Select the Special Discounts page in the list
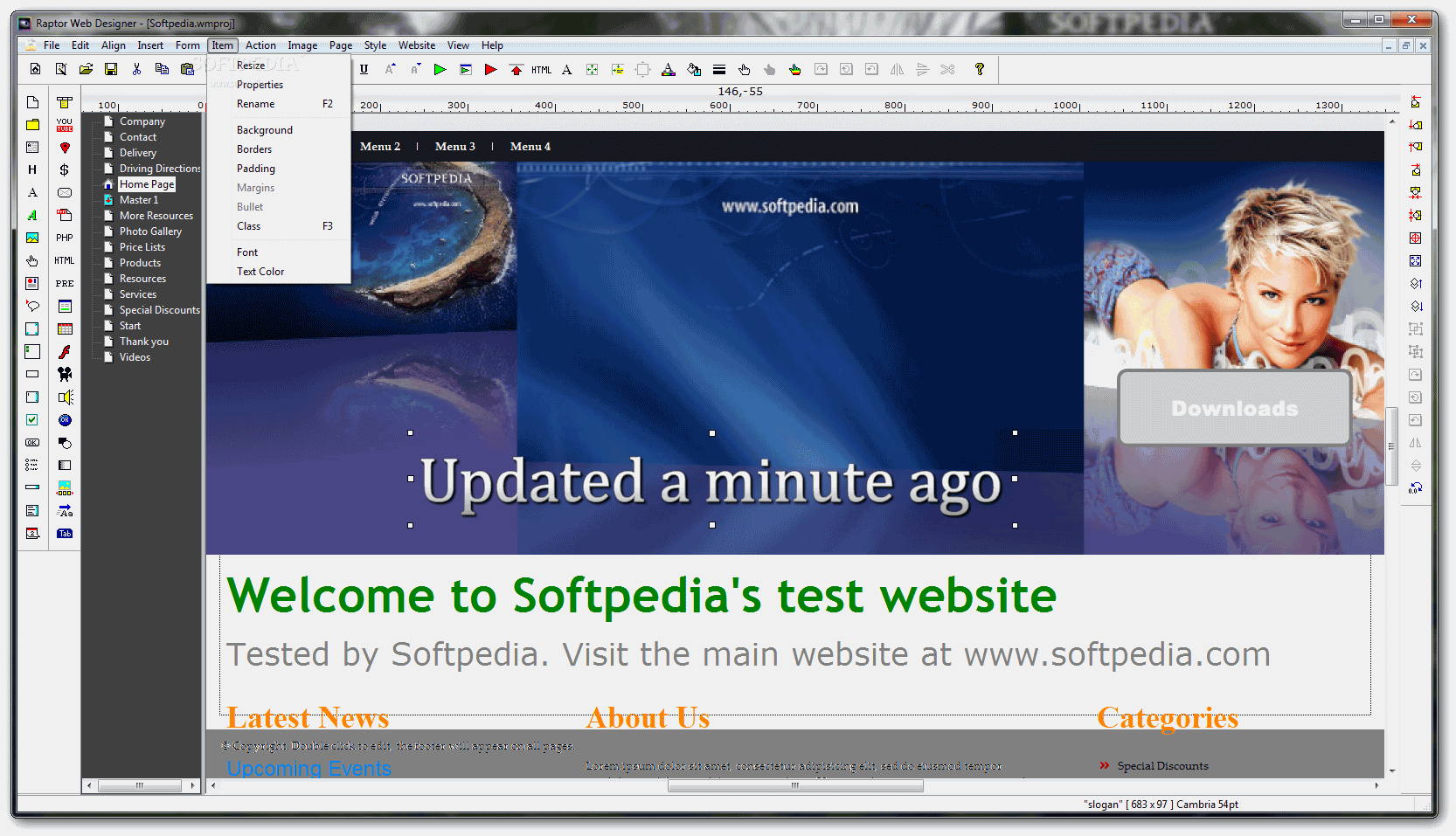Viewport: 1456px width, 836px height. [x=160, y=310]
